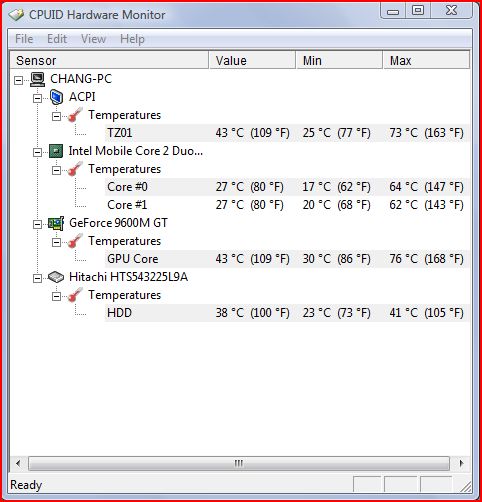This screenshot has height=502, width=482.
Task: Click the GeForce 9600M GT card icon
Action: (x=56, y=223)
